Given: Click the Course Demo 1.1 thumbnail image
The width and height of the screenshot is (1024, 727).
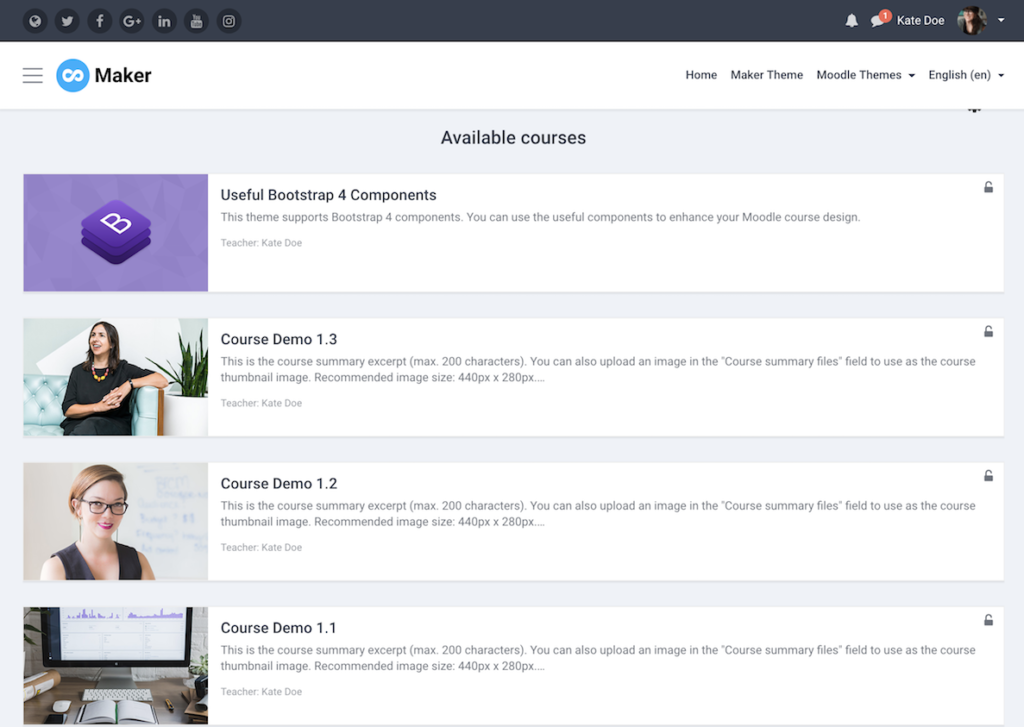Looking at the screenshot, I should tap(116, 666).
